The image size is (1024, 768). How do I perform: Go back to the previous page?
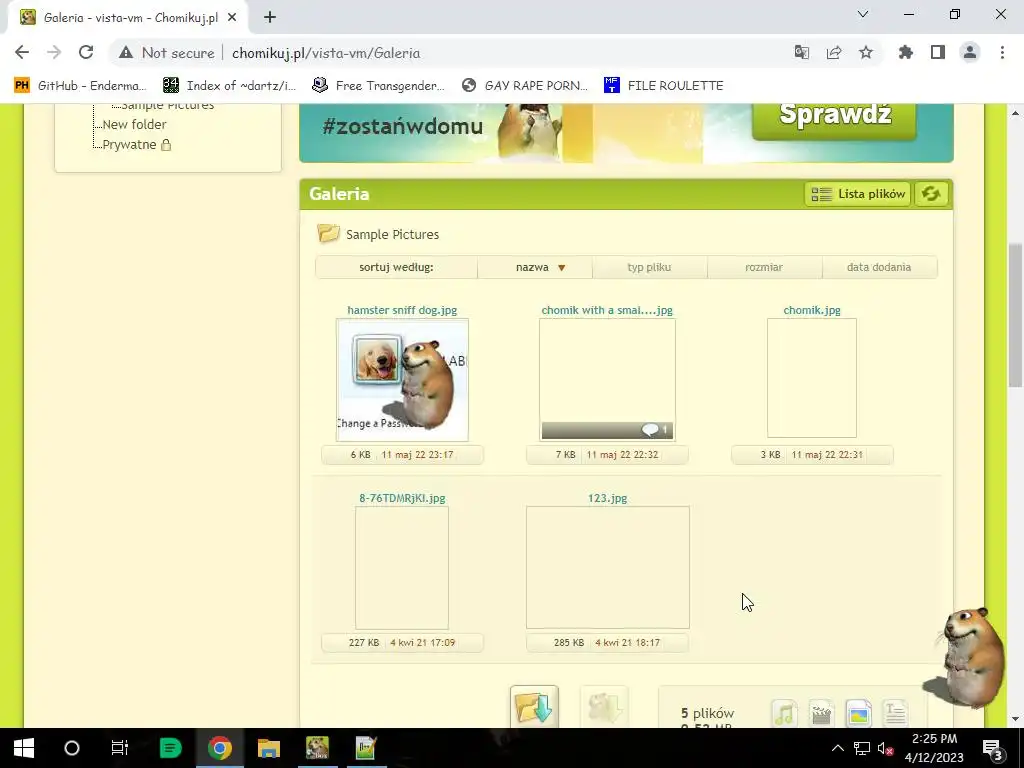[22, 53]
